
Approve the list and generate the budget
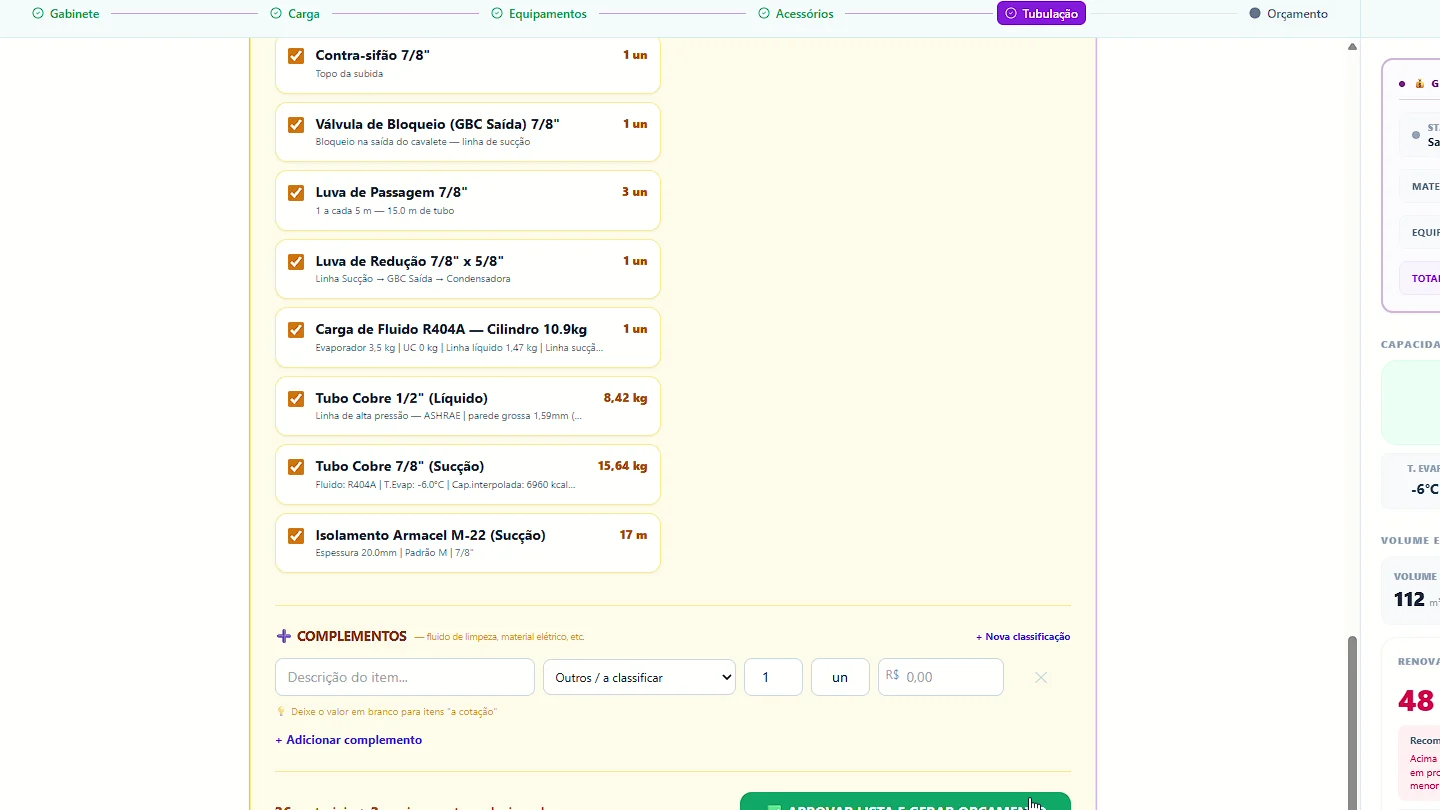[905, 801]
